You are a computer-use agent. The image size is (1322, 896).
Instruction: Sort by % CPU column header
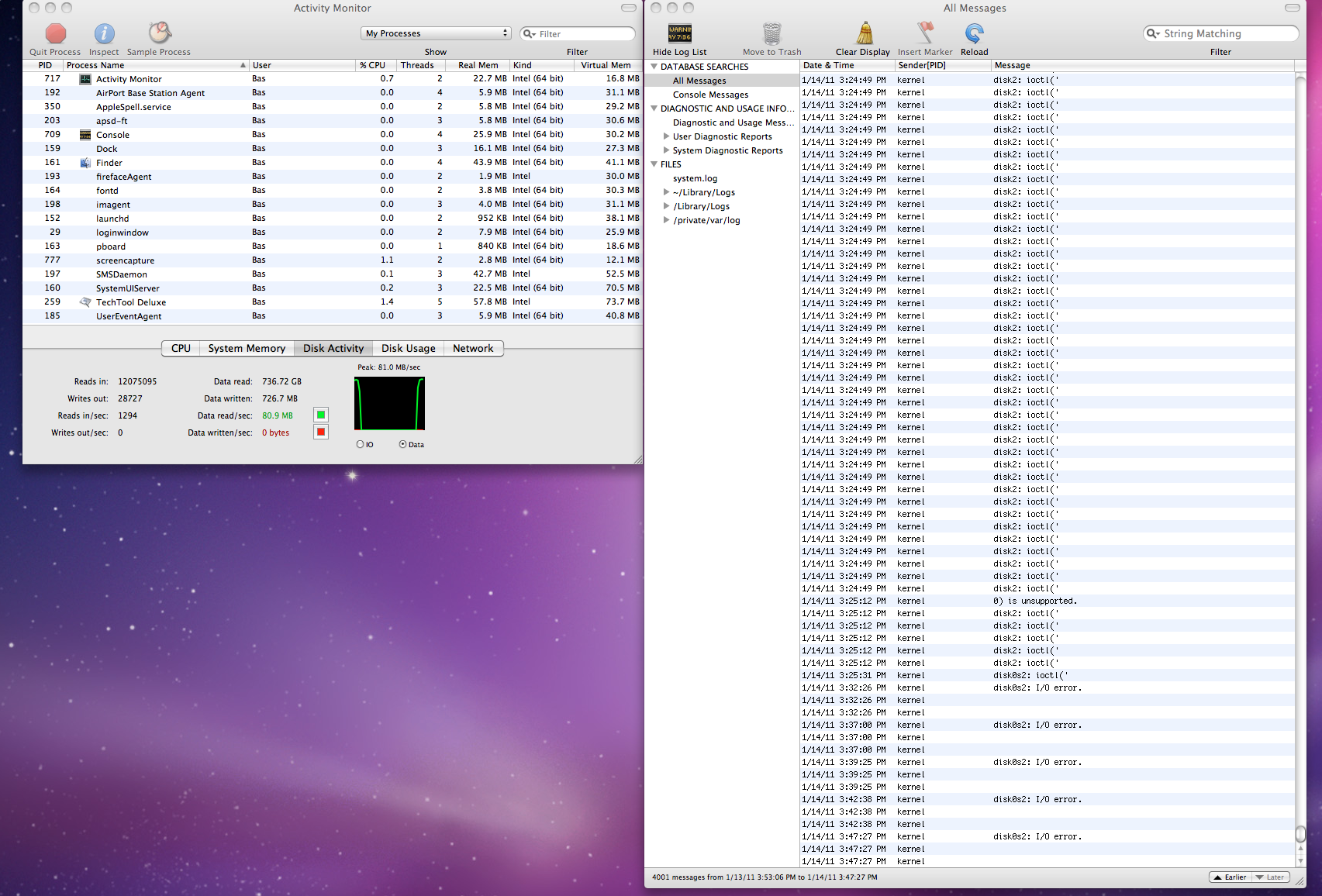pyautogui.click(x=376, y=65)
